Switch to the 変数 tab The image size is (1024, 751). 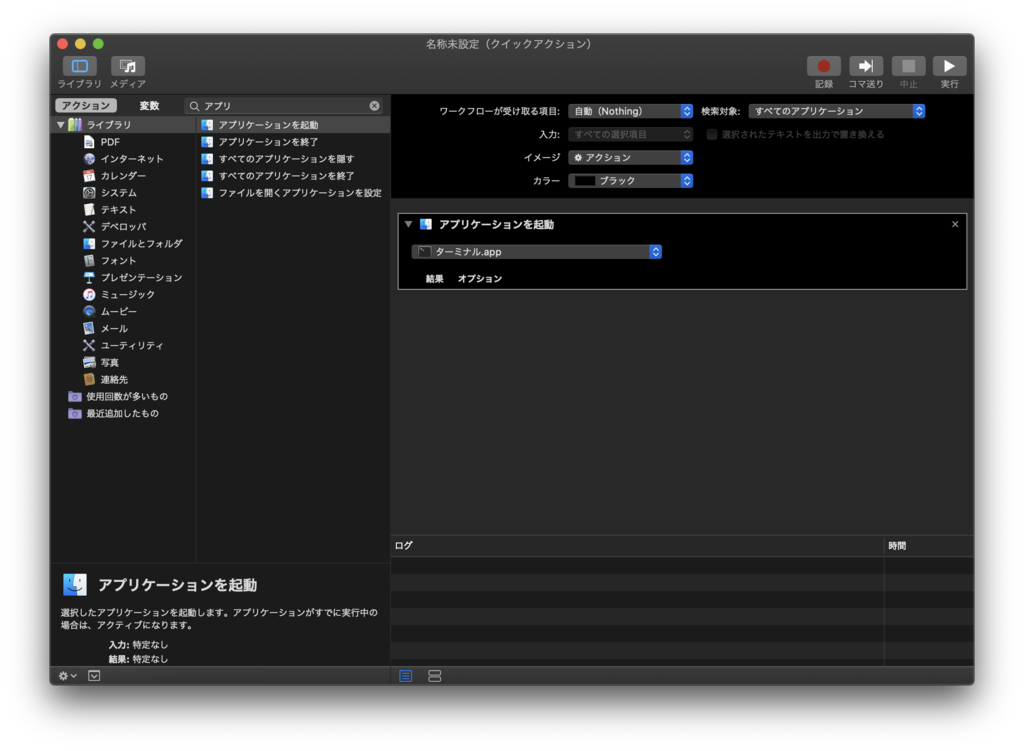click(x=150, y=105)
